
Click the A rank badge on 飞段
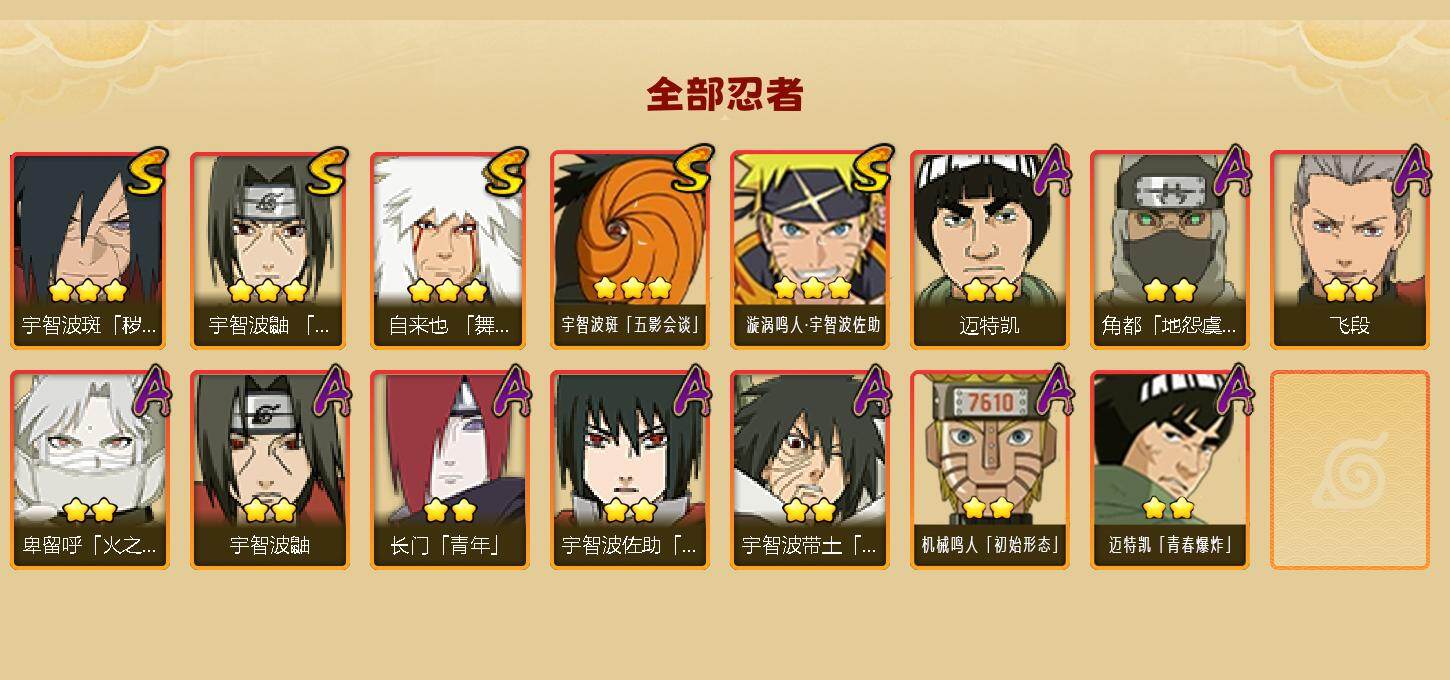tap(1412, 171)
